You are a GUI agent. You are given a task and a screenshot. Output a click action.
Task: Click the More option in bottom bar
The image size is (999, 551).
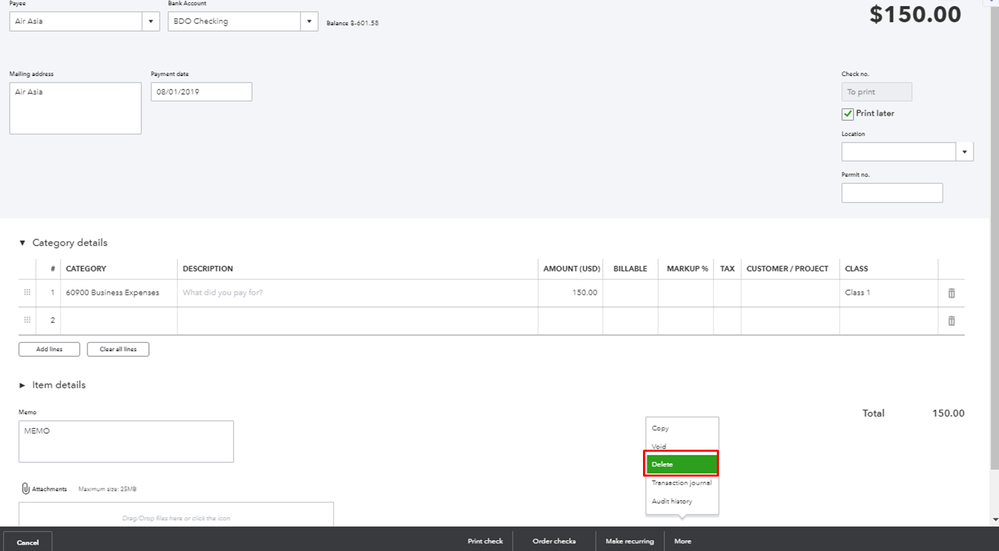pos(682,541)
